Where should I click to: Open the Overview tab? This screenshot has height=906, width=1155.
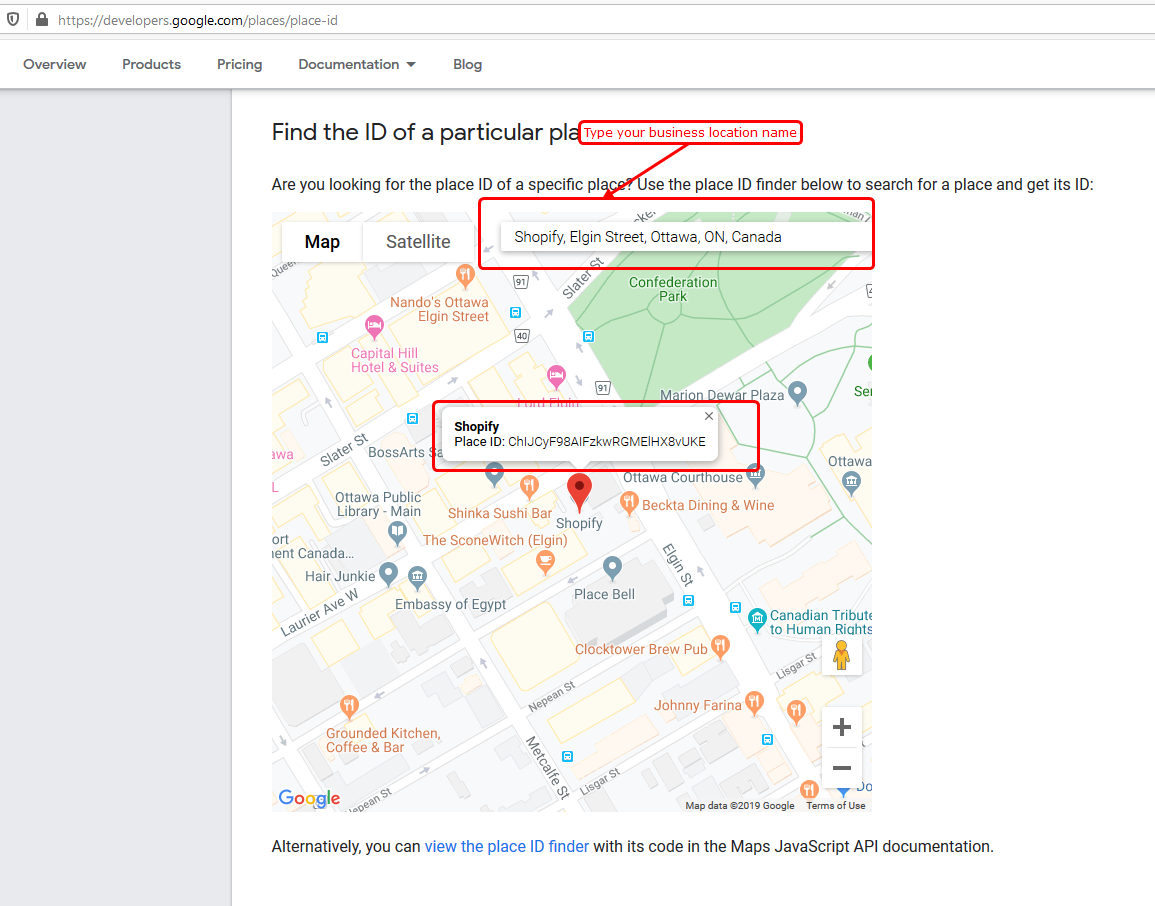pyautogui.click(x=55, y=64)
